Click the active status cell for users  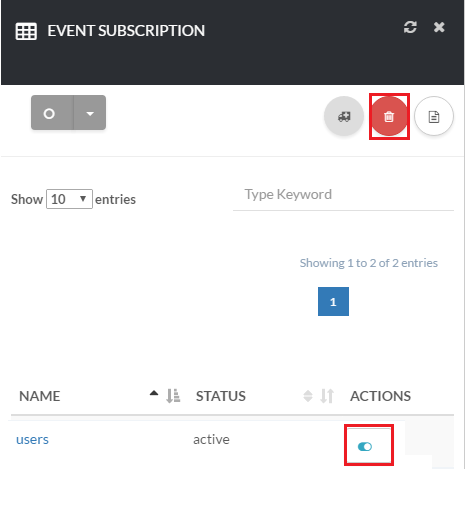click(211, 439)
